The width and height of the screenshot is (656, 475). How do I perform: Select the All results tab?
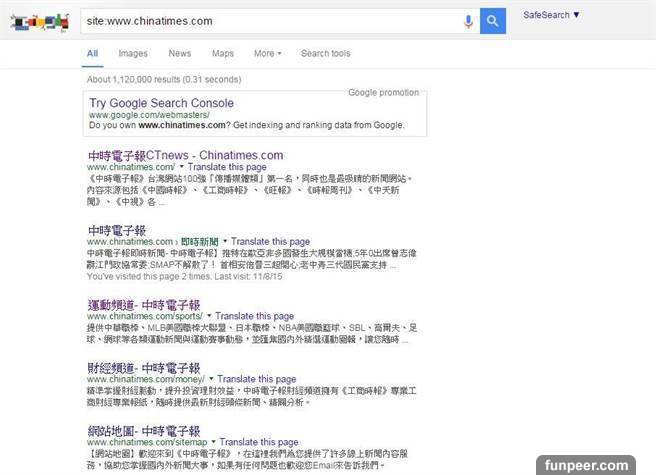(92, 53)
